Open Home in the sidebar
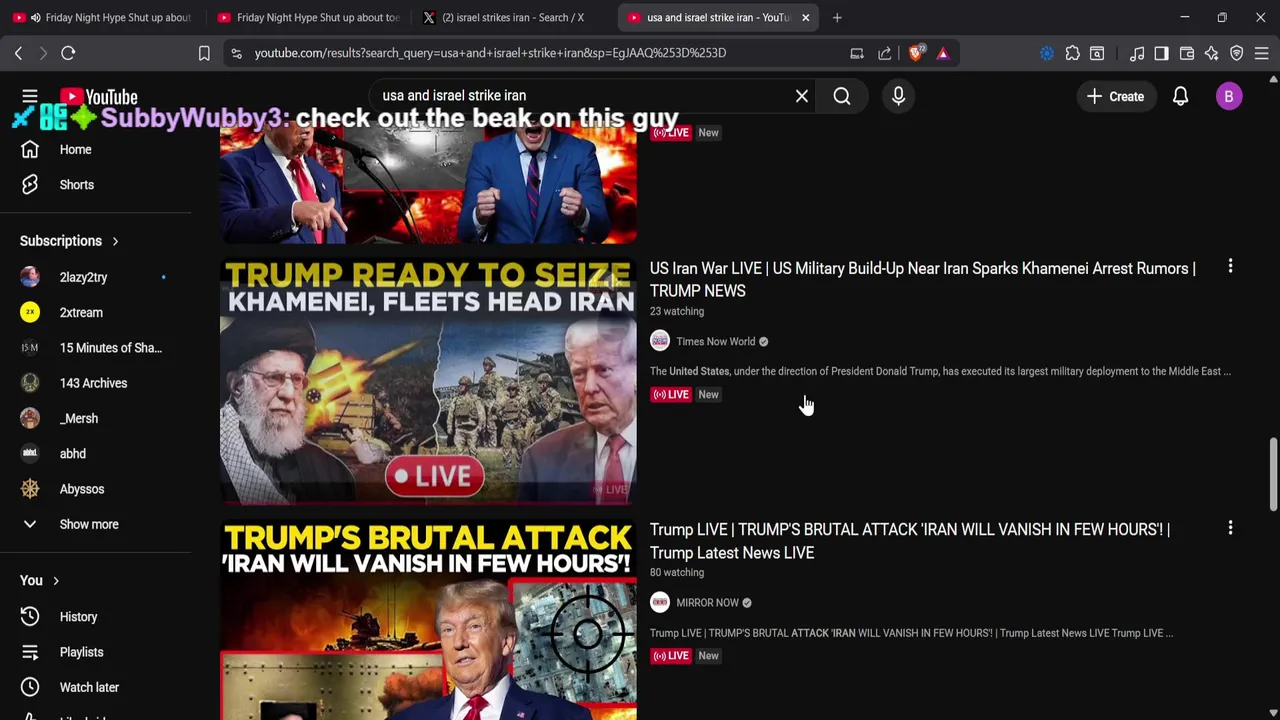 (x=75, y=150)
